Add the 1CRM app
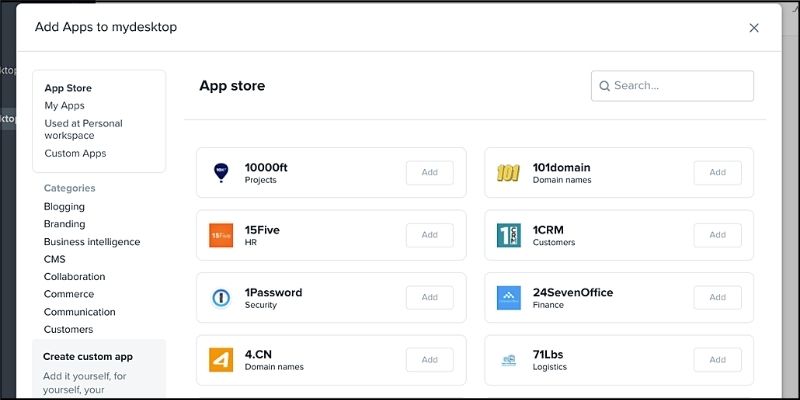Screen dimensions: 800x400 (x=717, y=235)
